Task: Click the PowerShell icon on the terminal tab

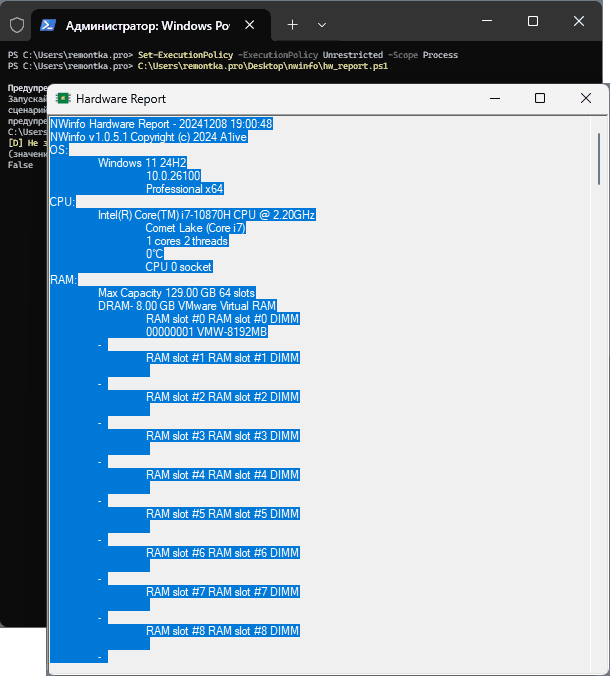Action: pyautogui.click(x=48, y=25)
